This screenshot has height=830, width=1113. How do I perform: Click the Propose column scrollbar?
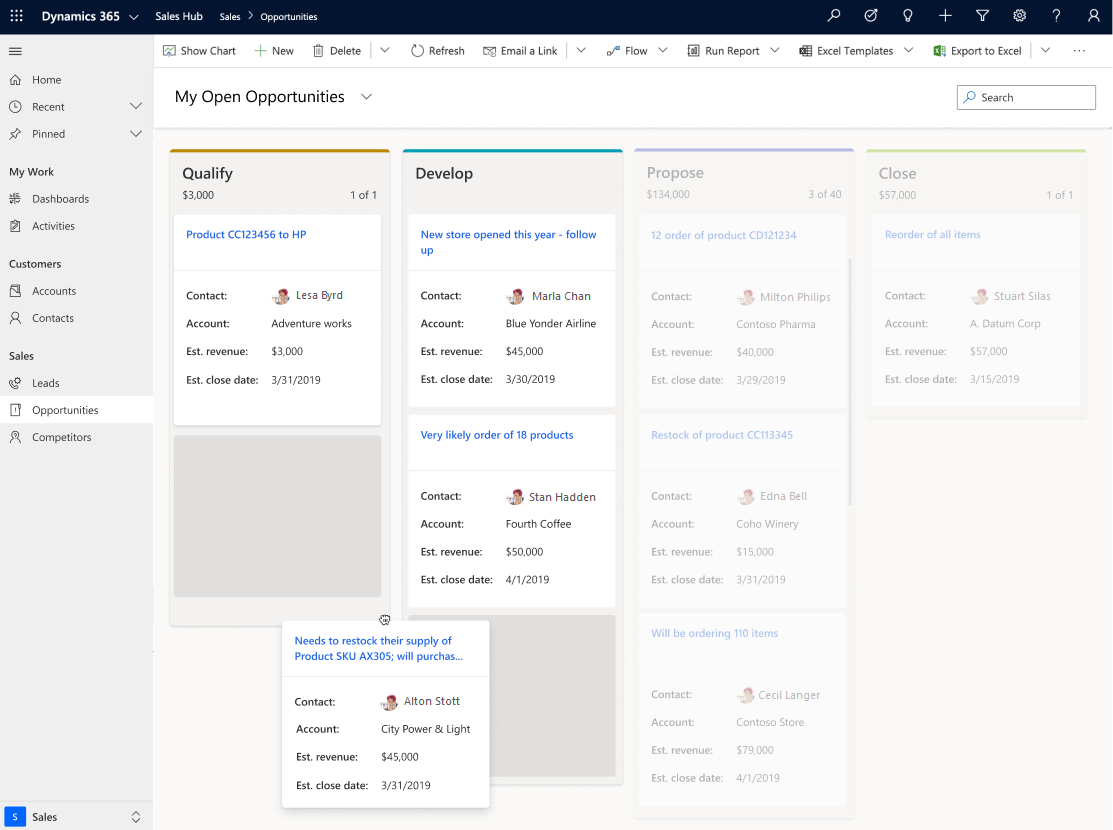850,380
